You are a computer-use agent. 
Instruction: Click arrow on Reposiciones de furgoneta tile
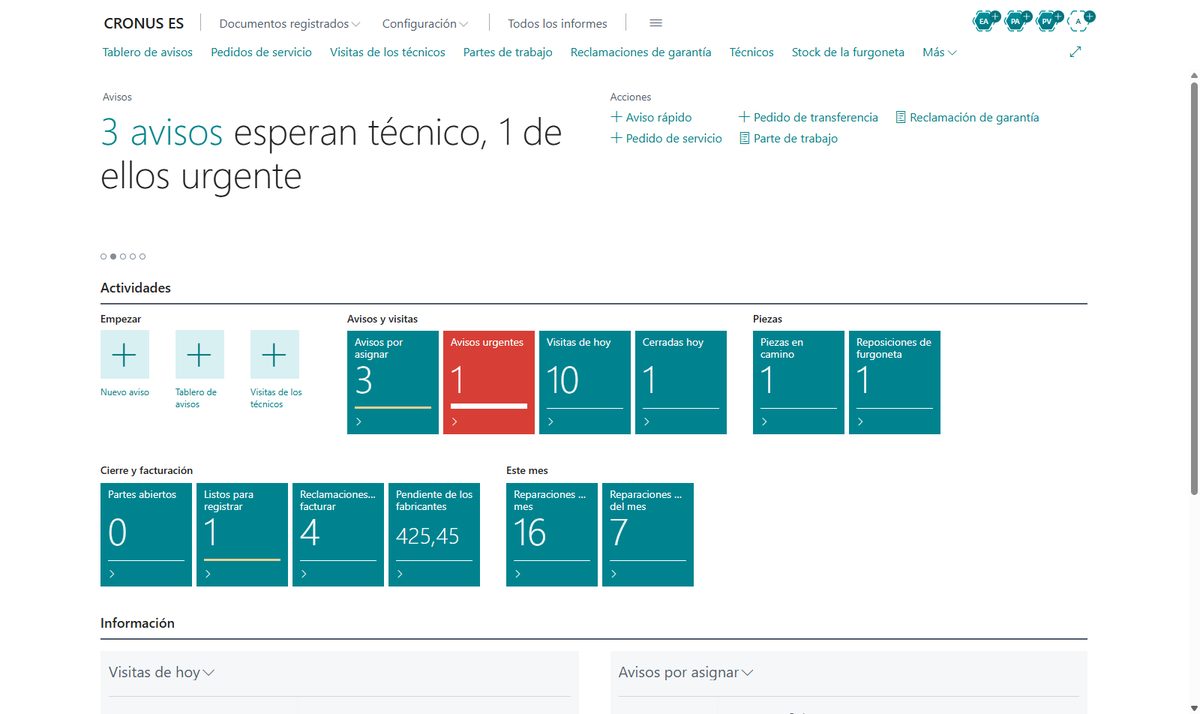click(861, 422)
